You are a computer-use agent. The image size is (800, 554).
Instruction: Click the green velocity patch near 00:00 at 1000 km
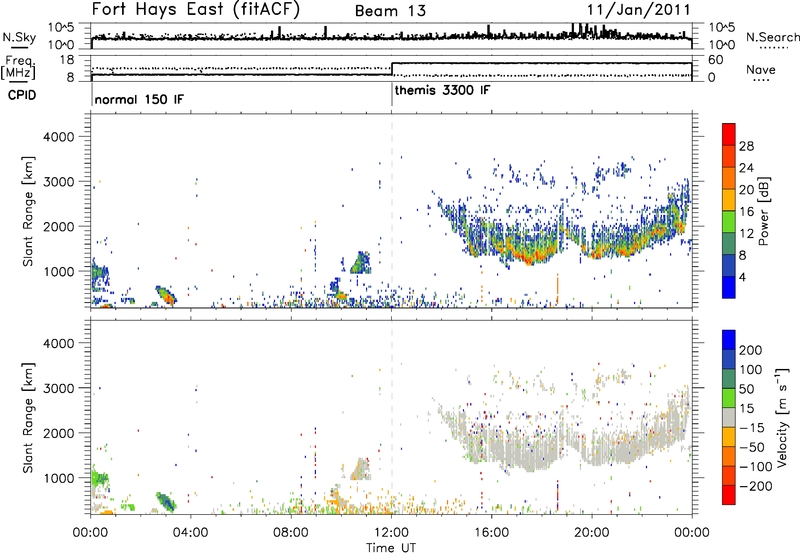pos(100,479)
